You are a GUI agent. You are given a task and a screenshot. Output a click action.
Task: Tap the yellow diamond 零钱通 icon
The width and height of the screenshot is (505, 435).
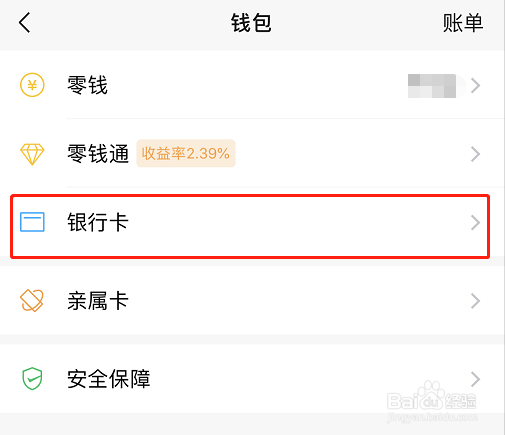tap(32, 154)
